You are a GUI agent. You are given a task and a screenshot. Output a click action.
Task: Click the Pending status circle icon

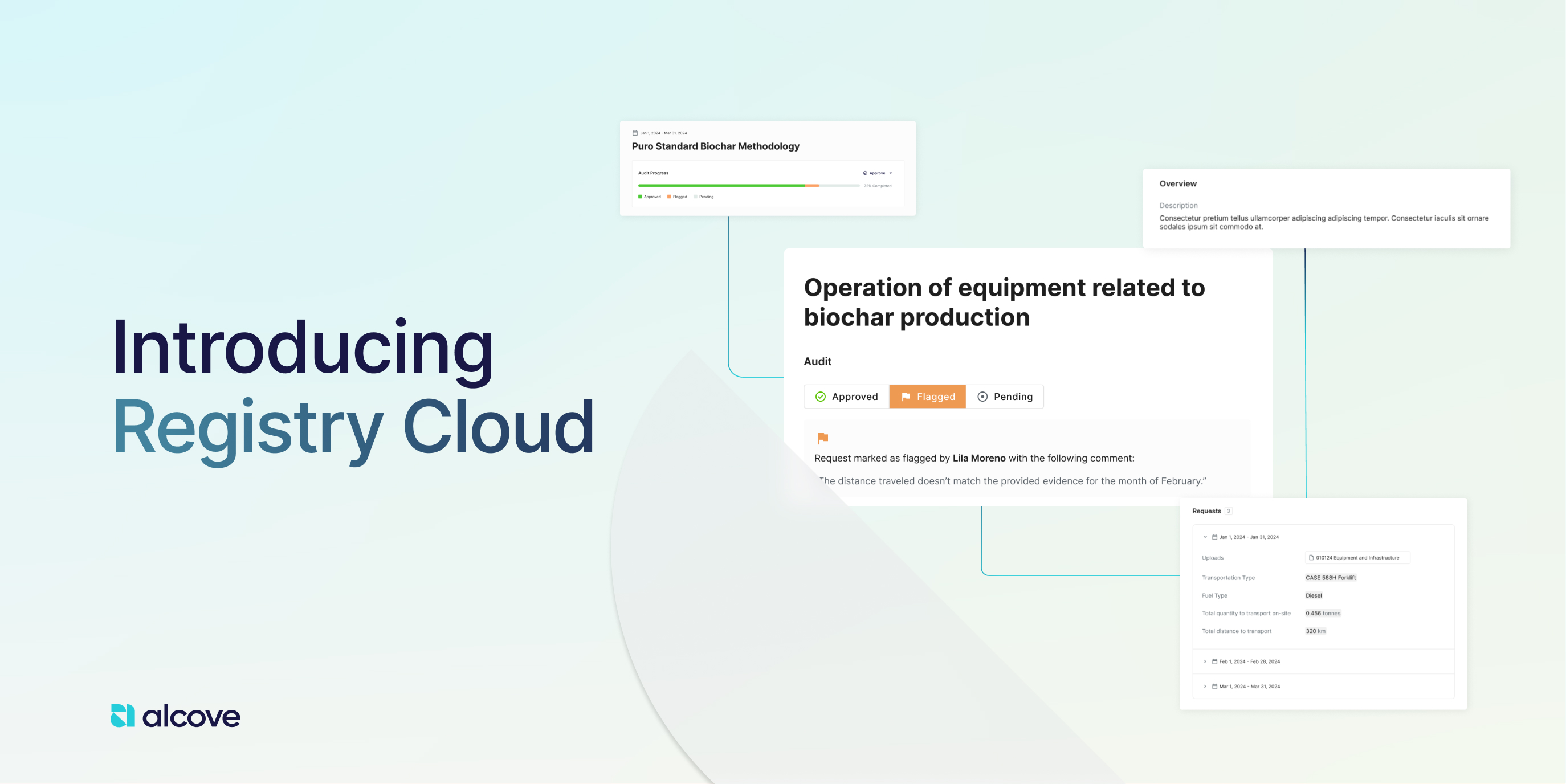tap(983, 396)
